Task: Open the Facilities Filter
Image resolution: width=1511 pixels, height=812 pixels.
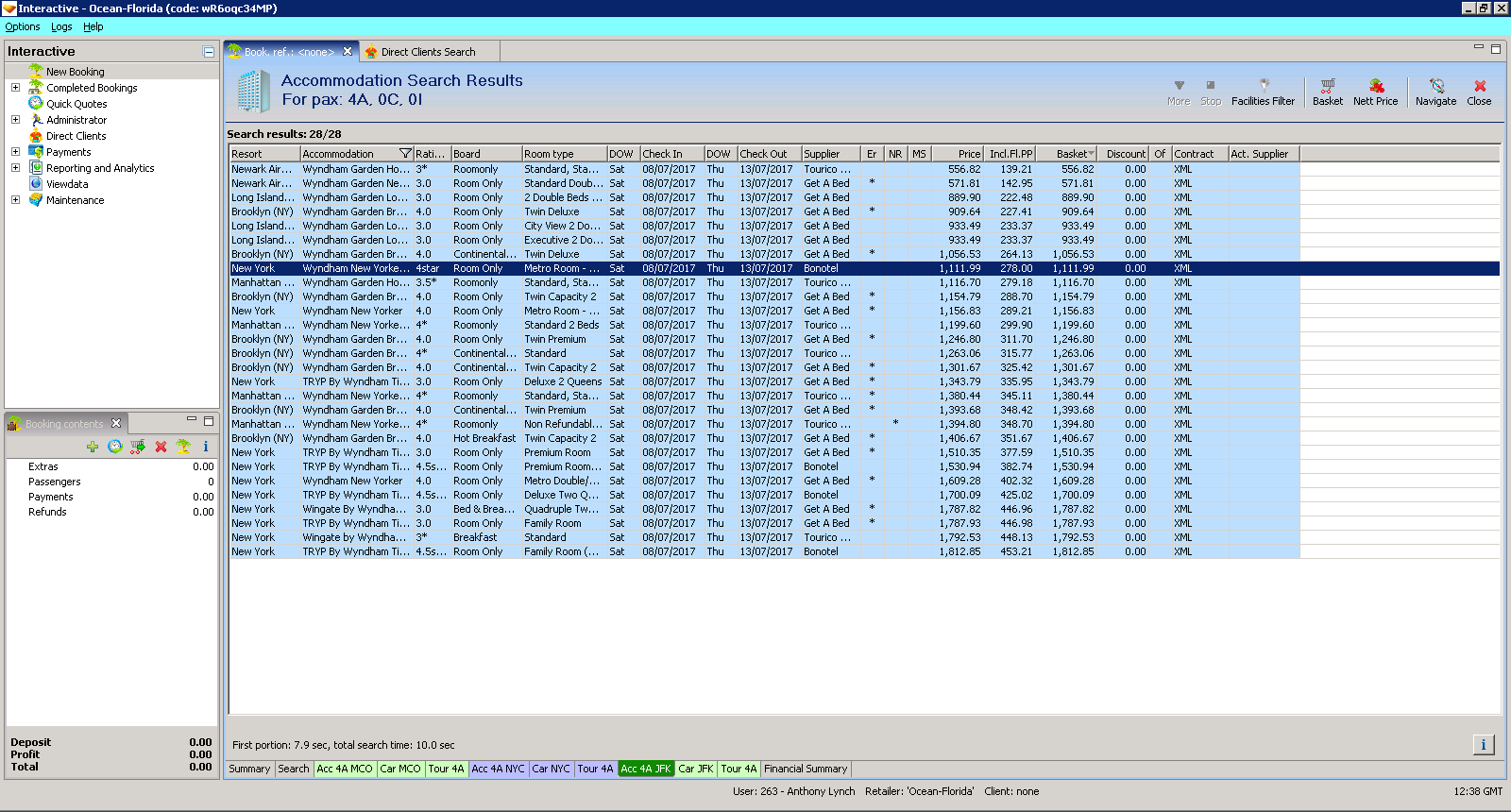Action: (1263, 92)
